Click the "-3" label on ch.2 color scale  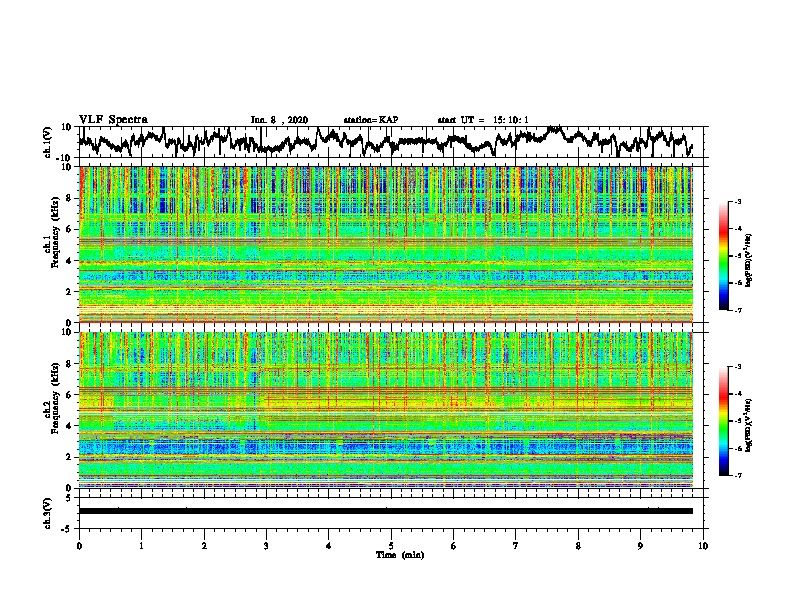(737, 367)
